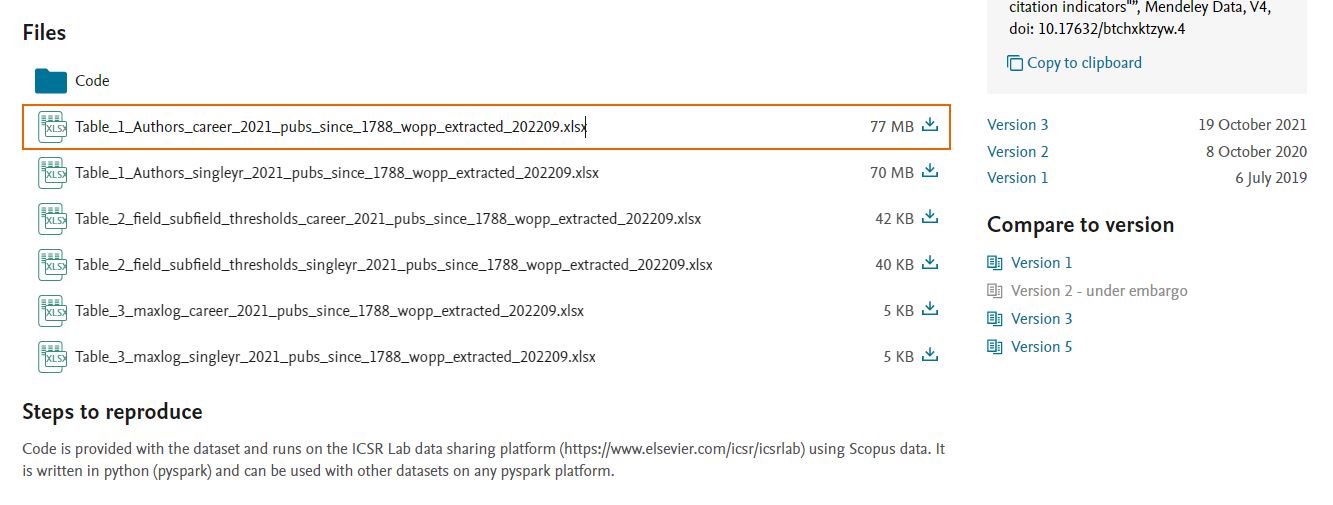Open Version 2 from 8 October 2020
Viewport: 1333px width, 505px height.
pyautogui.click(x=1018, y=152)
